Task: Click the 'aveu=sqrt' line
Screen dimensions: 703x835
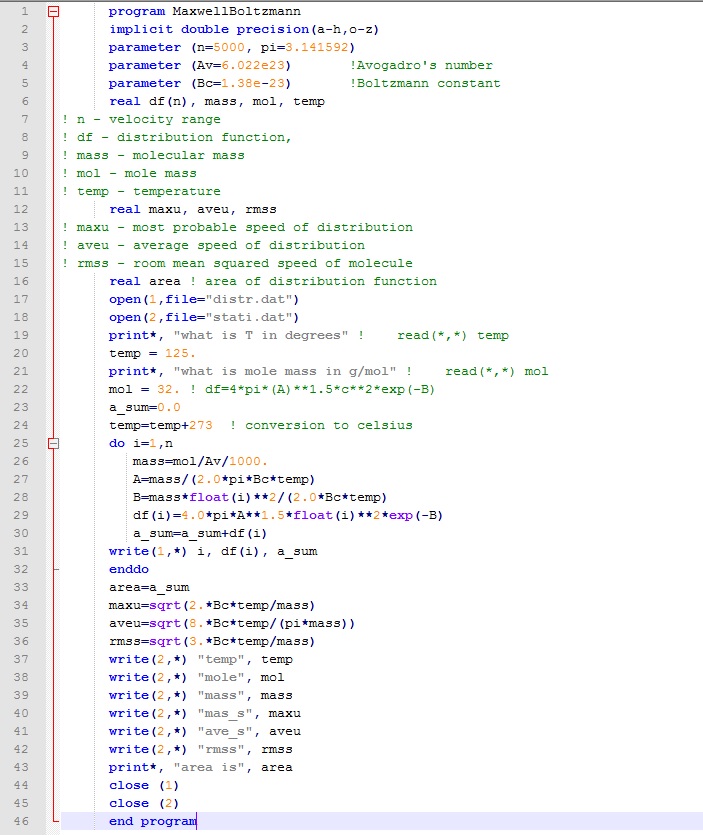Action: click(x=232, y=624)
